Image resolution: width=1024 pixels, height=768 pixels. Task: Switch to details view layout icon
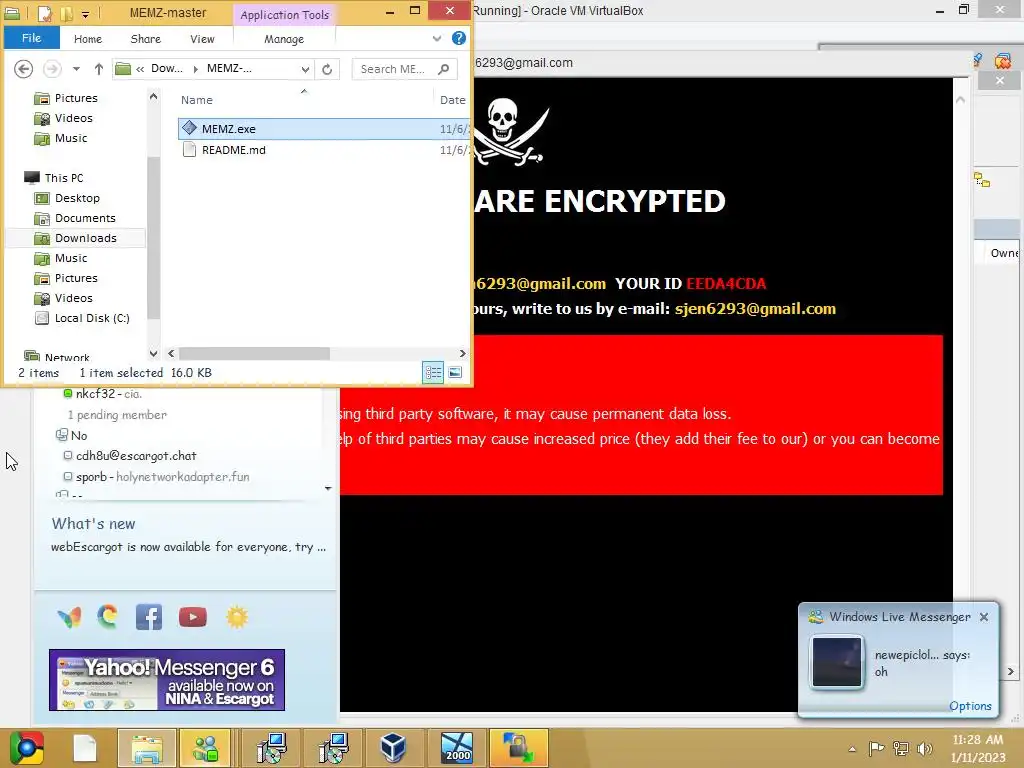coord(433,372)
